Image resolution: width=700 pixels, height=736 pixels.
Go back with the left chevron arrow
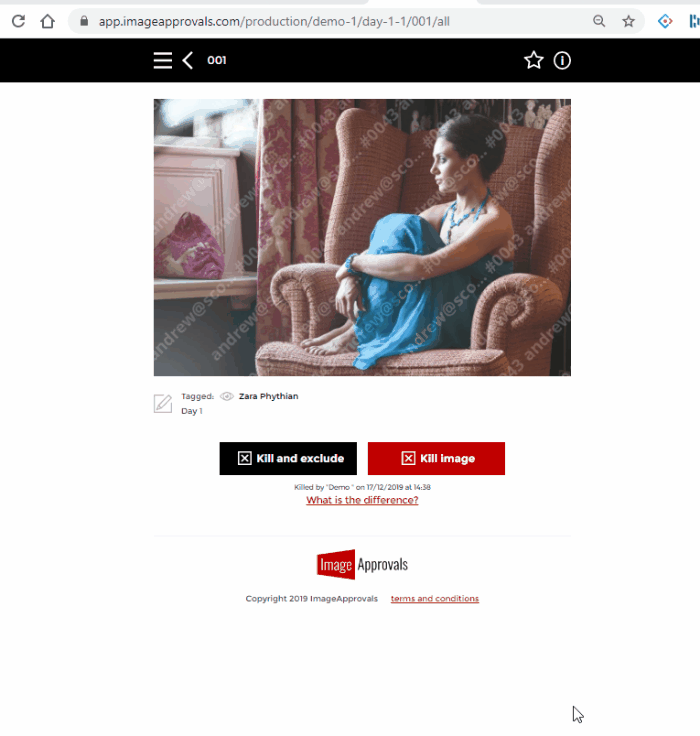coord(188,61)
